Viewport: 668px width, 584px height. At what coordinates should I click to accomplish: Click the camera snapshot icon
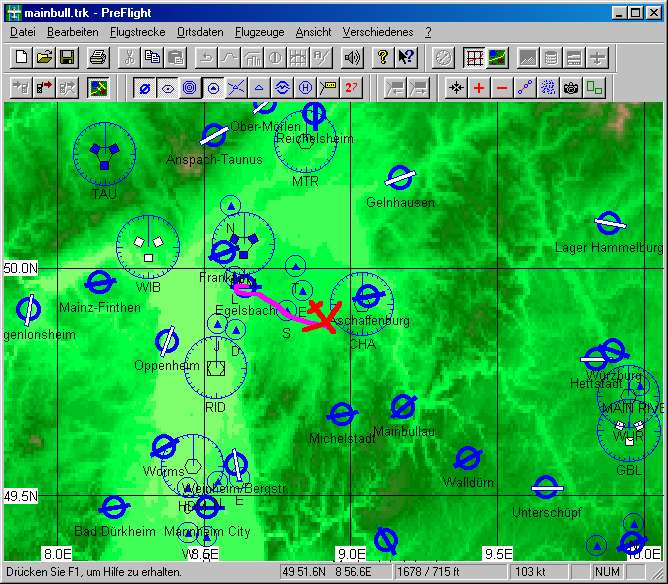point(571,88)
